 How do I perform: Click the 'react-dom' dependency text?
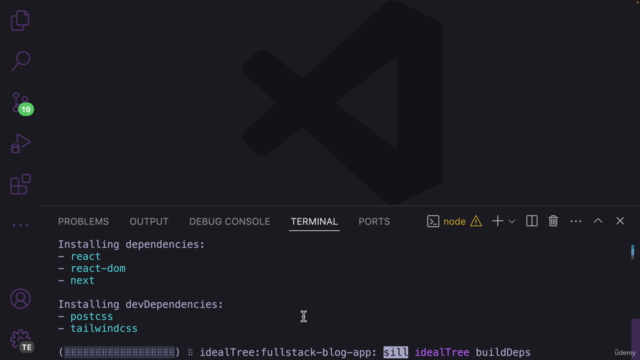98,269
